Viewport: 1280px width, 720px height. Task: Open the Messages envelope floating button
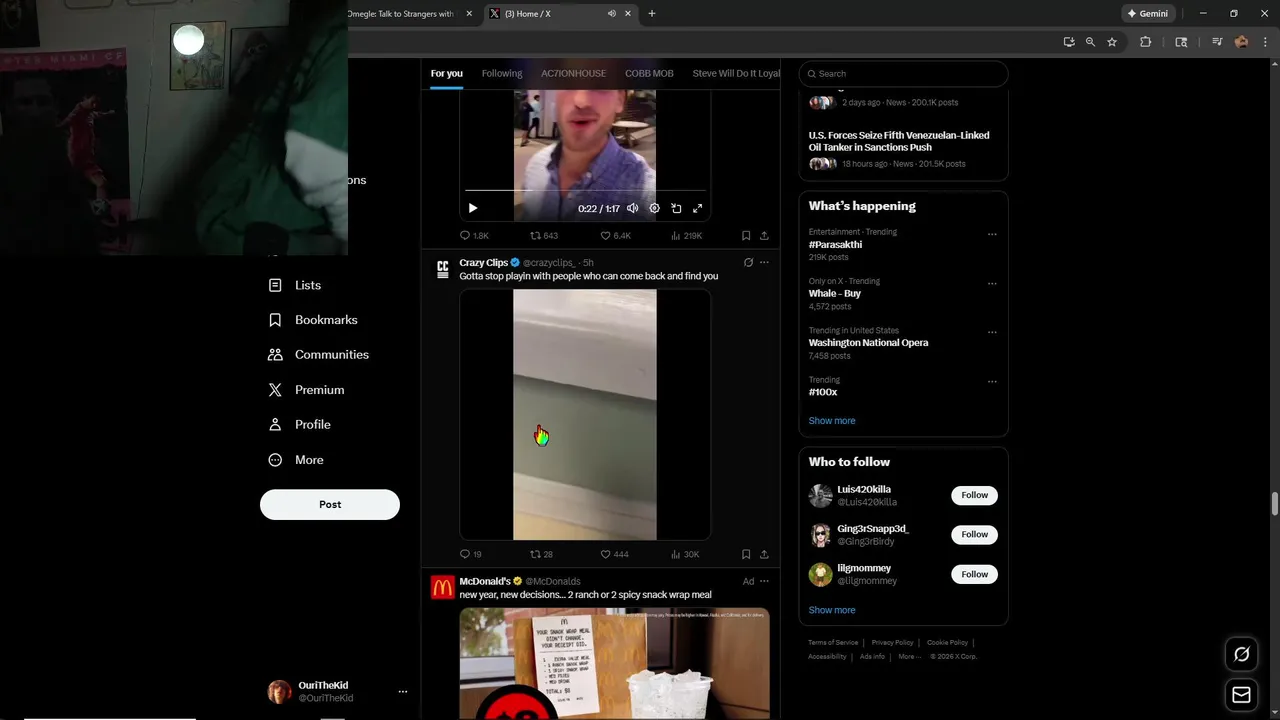click(x=1242, y=695)
